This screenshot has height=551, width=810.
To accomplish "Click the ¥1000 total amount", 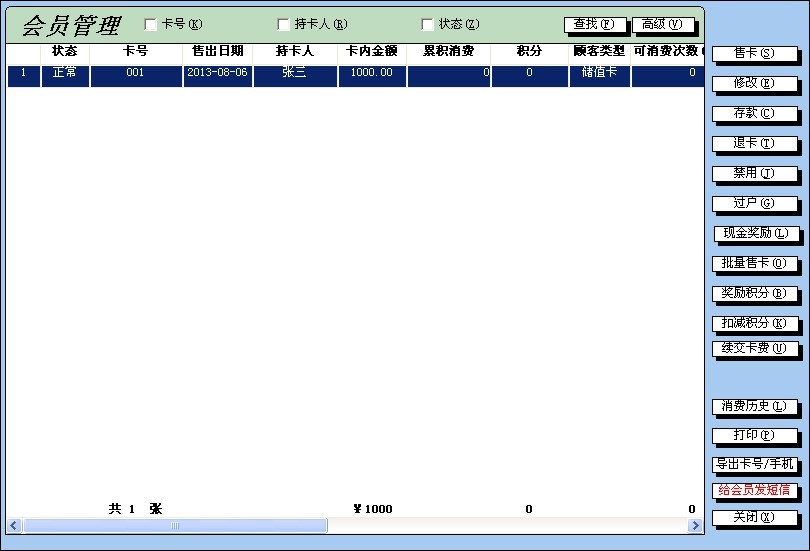I will 373,509.
